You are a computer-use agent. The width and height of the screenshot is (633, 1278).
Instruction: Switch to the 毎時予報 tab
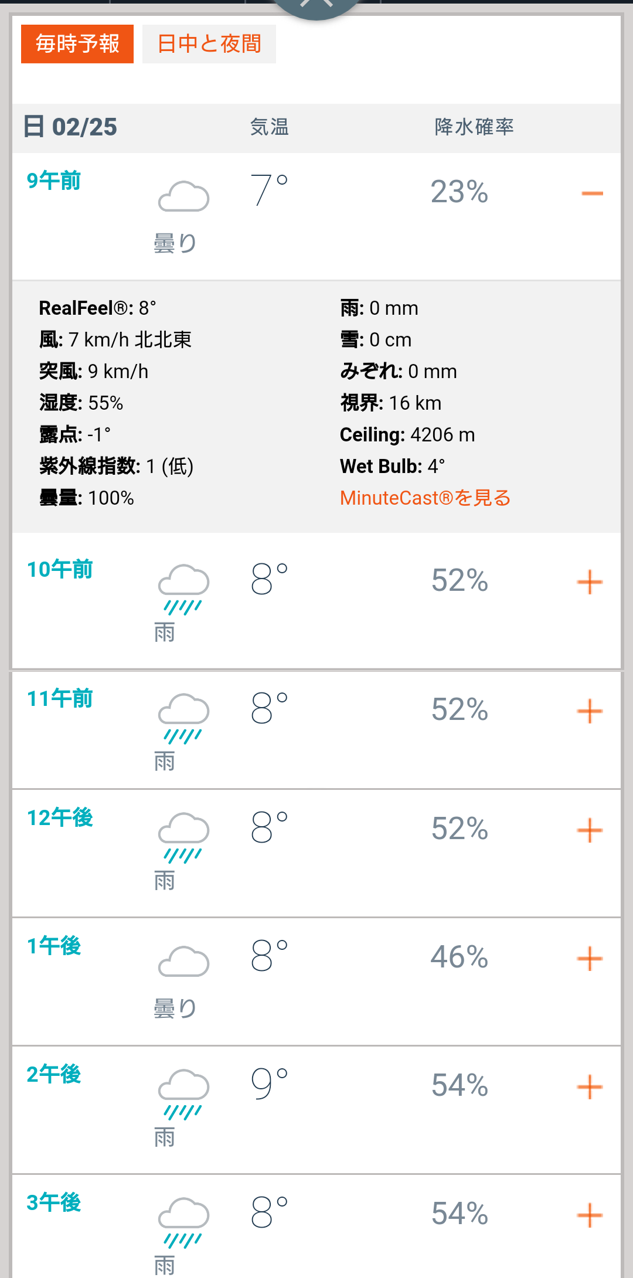click(77, 44)
